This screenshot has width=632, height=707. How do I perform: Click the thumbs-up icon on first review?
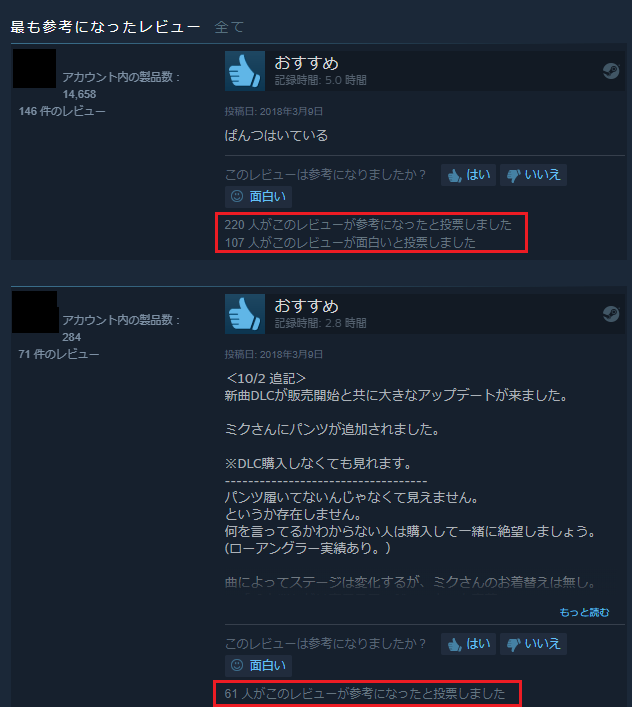[x=245, y=71]
